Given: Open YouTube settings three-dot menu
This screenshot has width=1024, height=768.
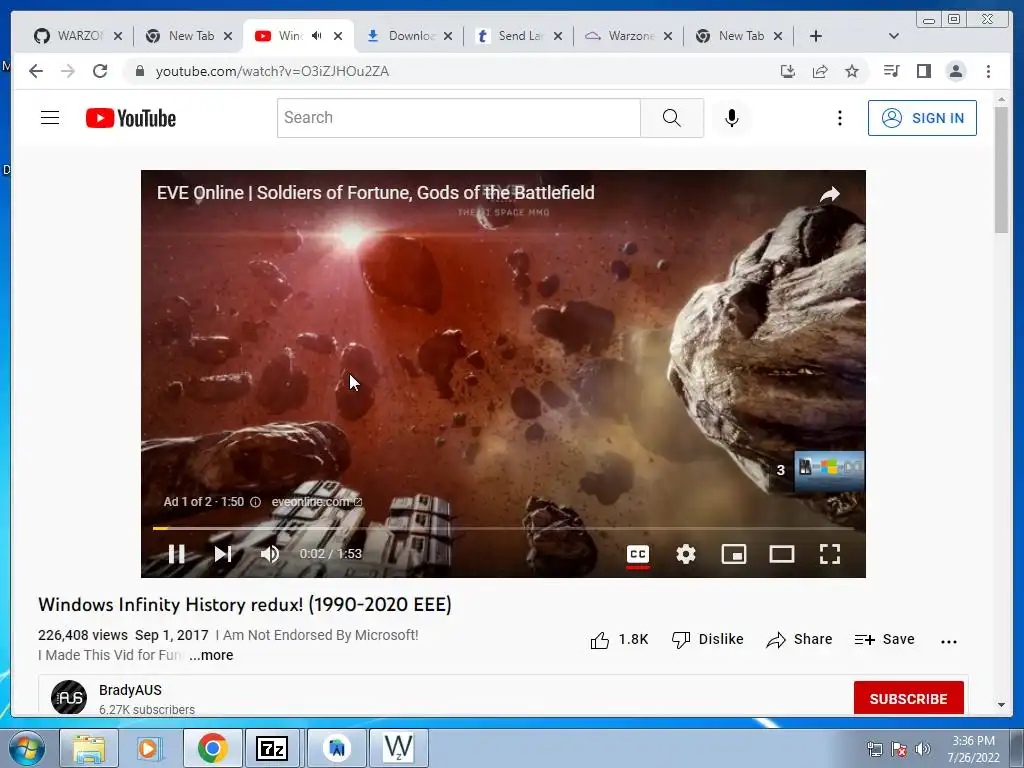Looking at the screenshot, I should 840,118.
